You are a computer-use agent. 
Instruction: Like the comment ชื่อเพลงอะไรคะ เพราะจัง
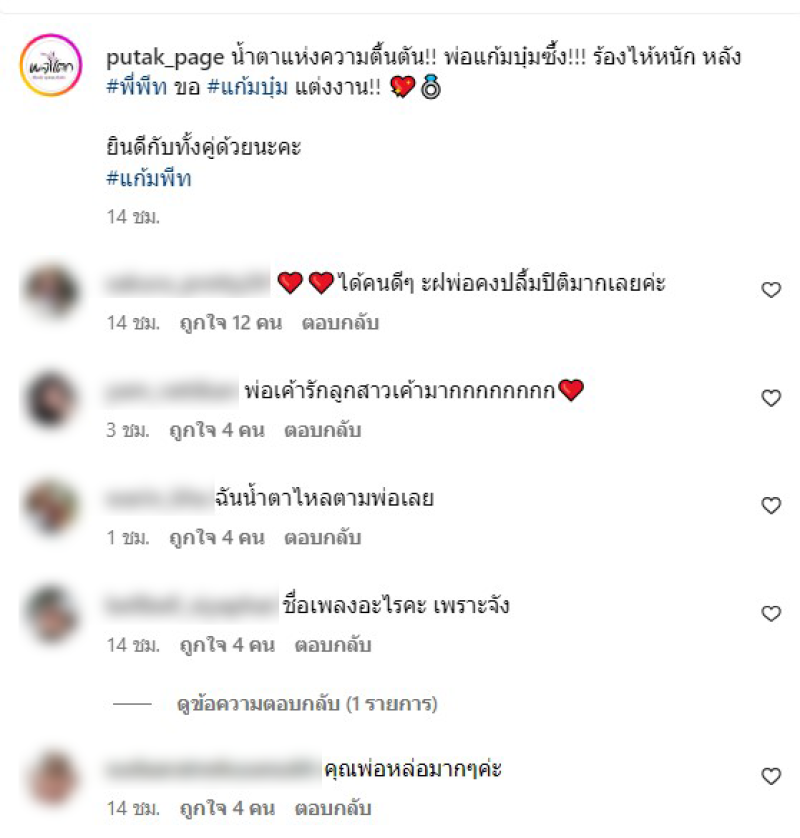click(x=771, y=614)
